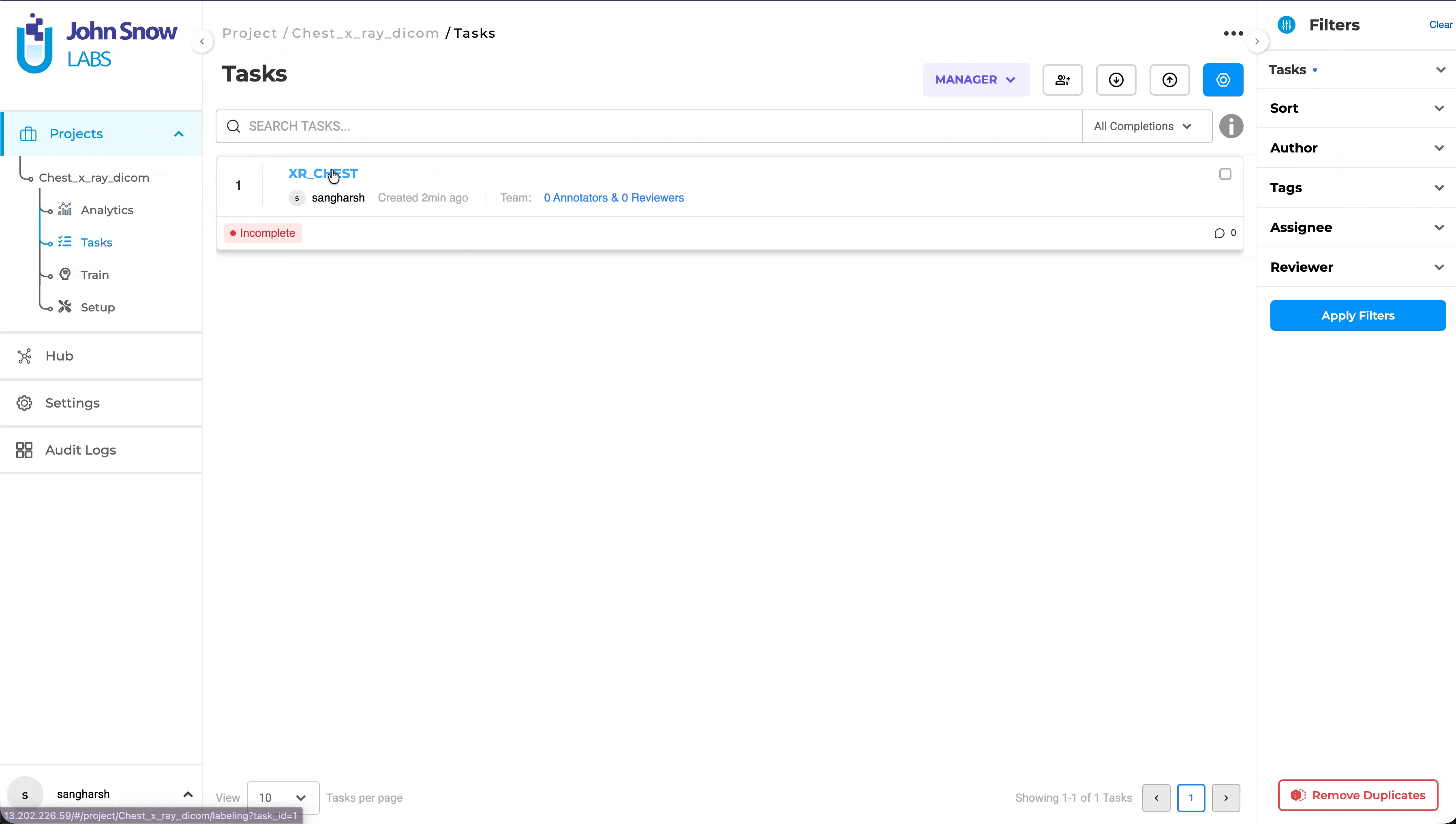The image size is (1456, 824).
Task: Collapse the Projects menu chevron
Action: click(x=179, y=134)
